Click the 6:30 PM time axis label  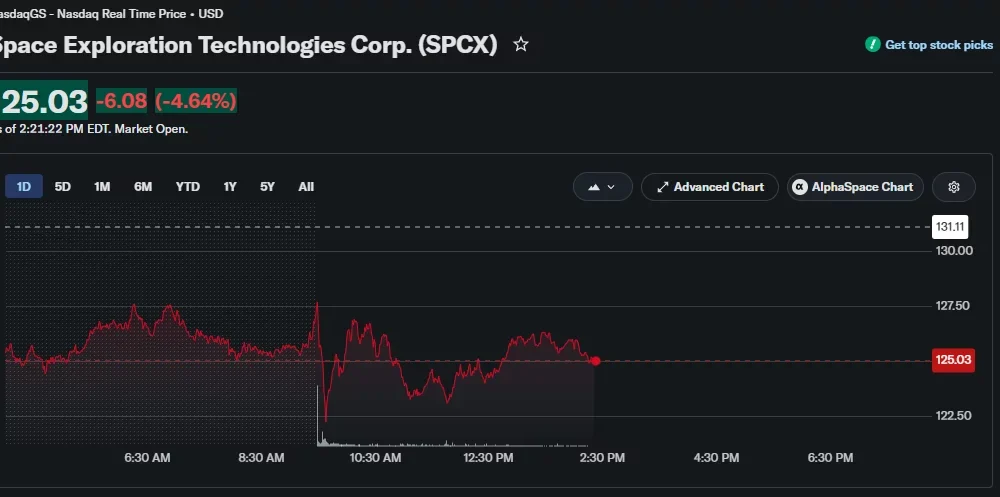tap(830, 458)
